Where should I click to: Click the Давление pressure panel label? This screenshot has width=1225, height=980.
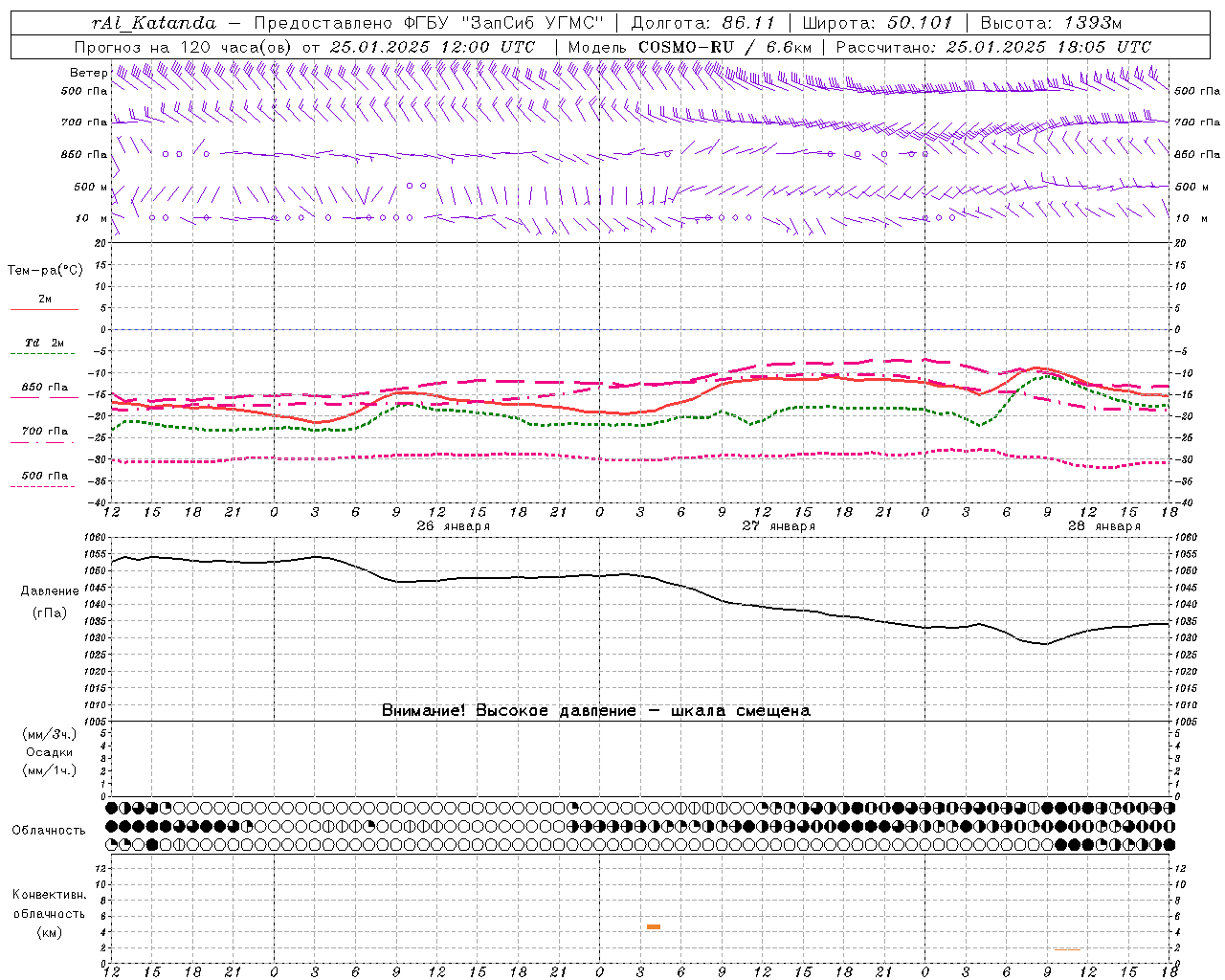[x=50, y=591]
